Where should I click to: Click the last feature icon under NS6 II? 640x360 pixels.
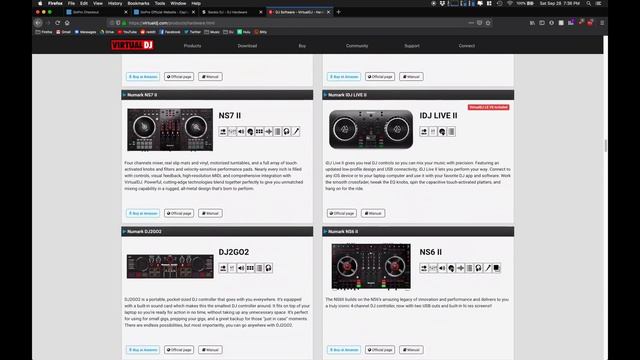tap(496, 268)
